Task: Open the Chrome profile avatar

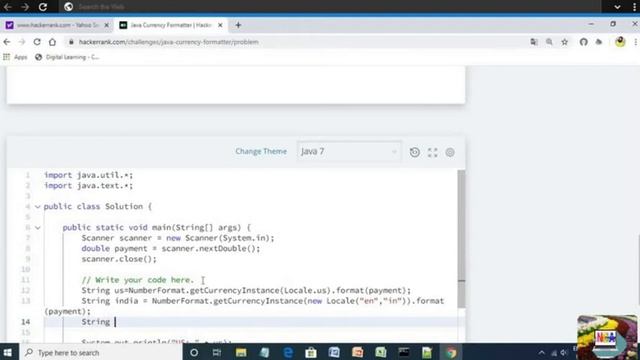Action: [620, 42]
